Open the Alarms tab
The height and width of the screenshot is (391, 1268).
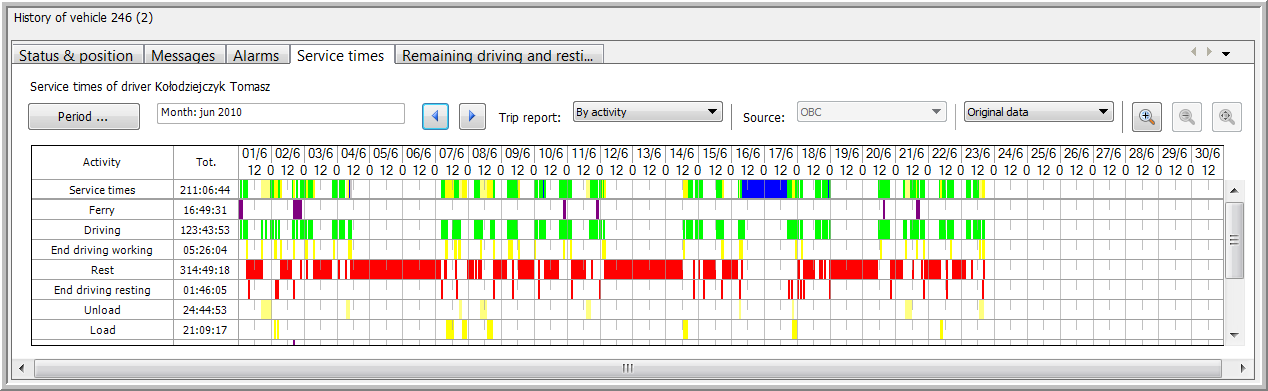point(257,56)
